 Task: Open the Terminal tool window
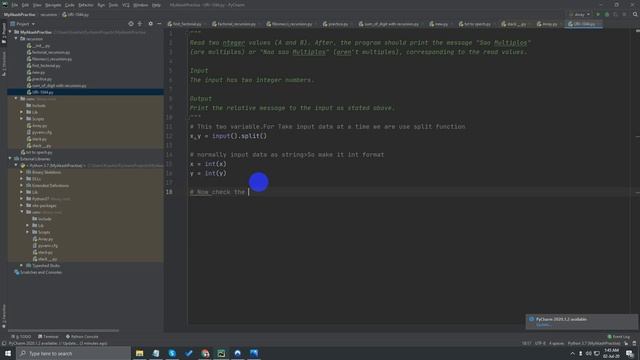tap(48, 337)
